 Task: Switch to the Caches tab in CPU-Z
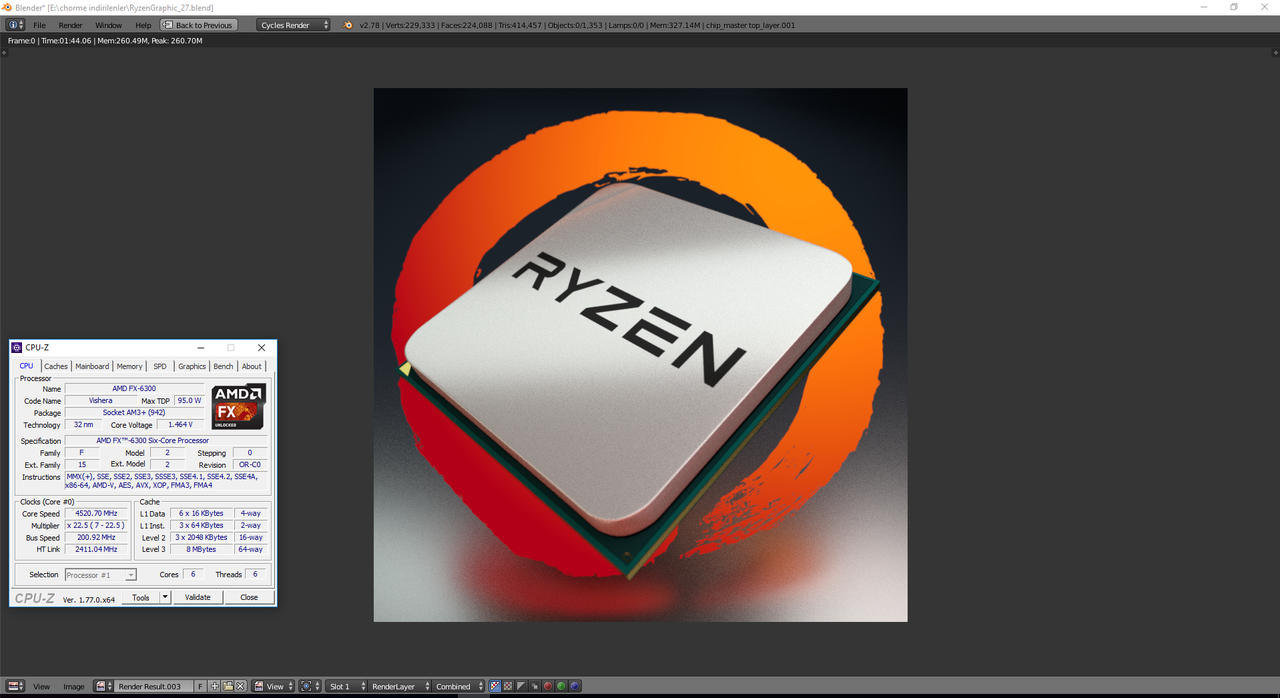56,366
